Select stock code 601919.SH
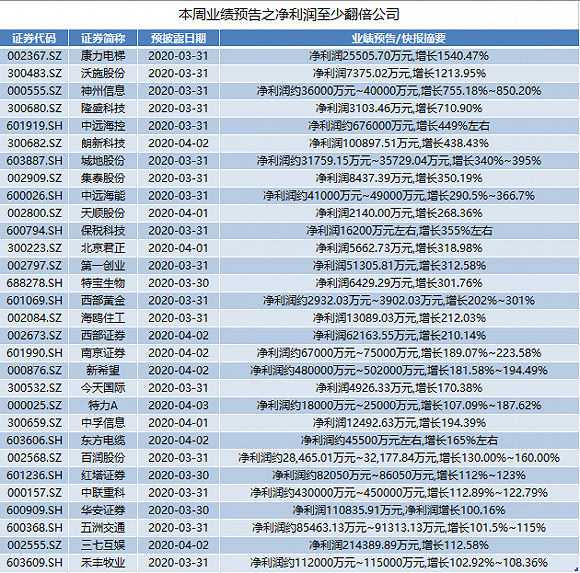The height and width of the screenshot is (573, 580). (34, 126)
